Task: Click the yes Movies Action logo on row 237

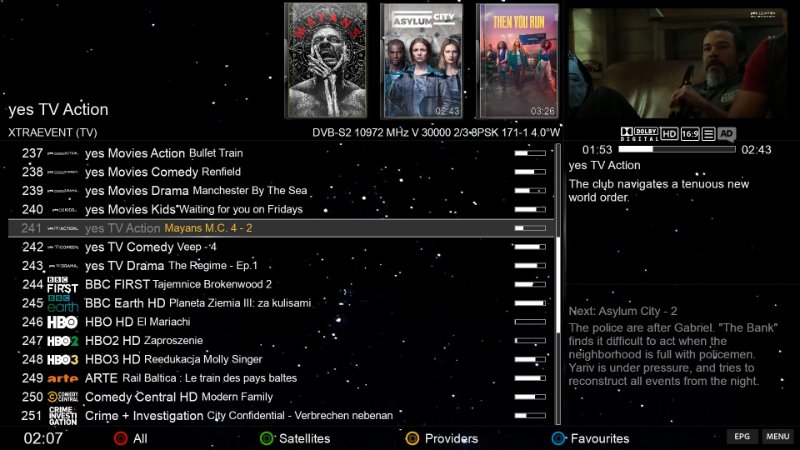Action: coord(62,153)
